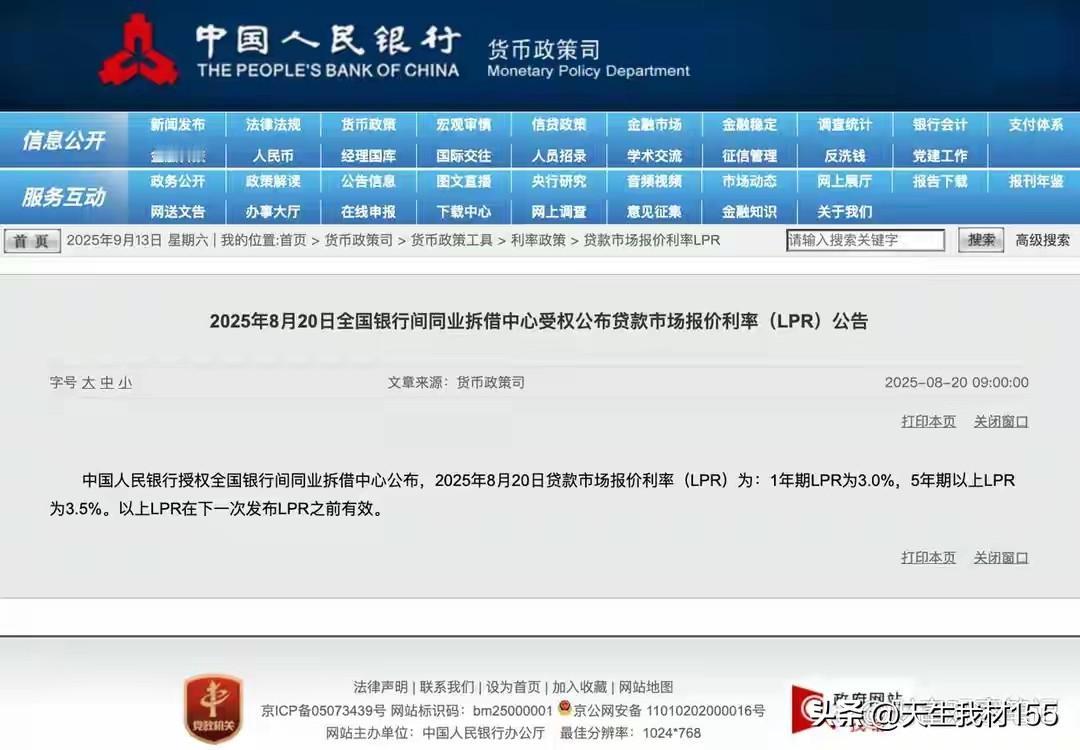
Task: Set font size to 中
Action: coord(107,383)
